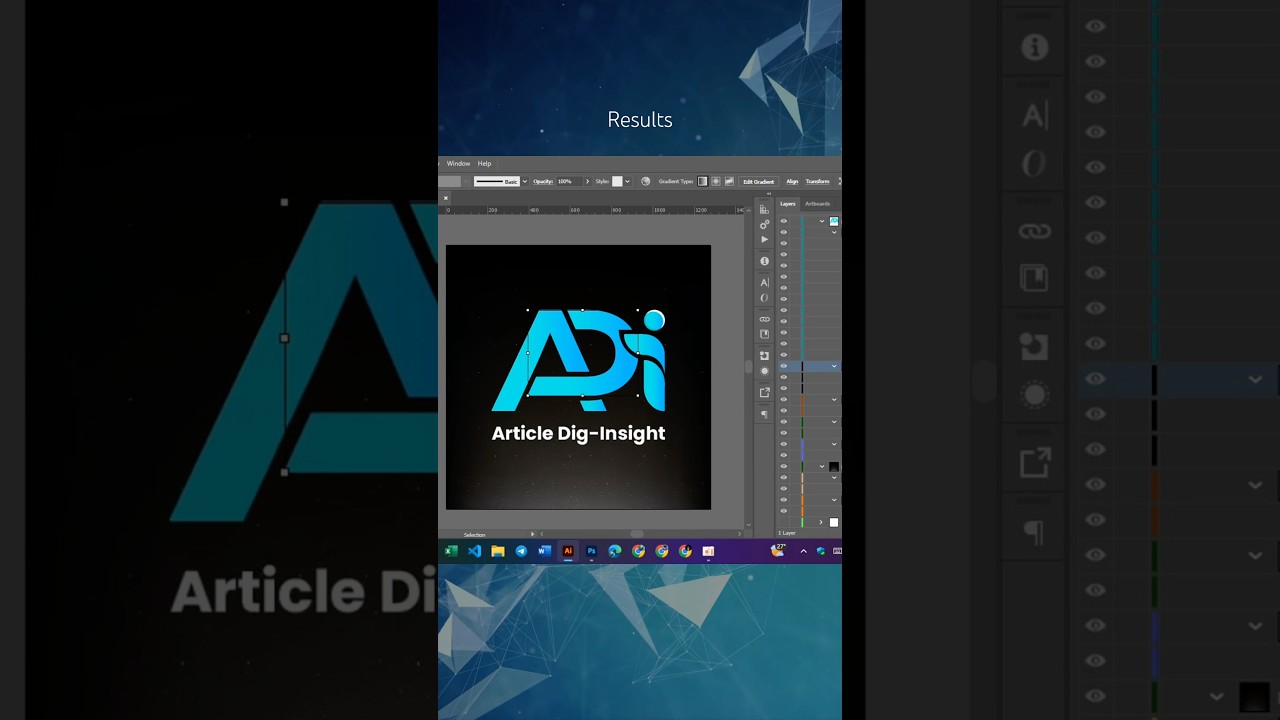Switch to Photoshop from the taskbar

(x=591, y=551)
